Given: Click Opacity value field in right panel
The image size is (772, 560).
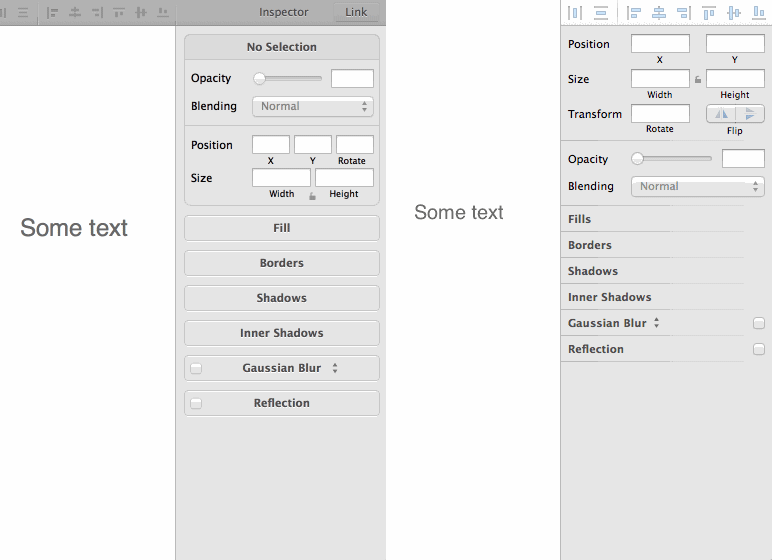Looking at the screenshot, I should pos(743,159).
